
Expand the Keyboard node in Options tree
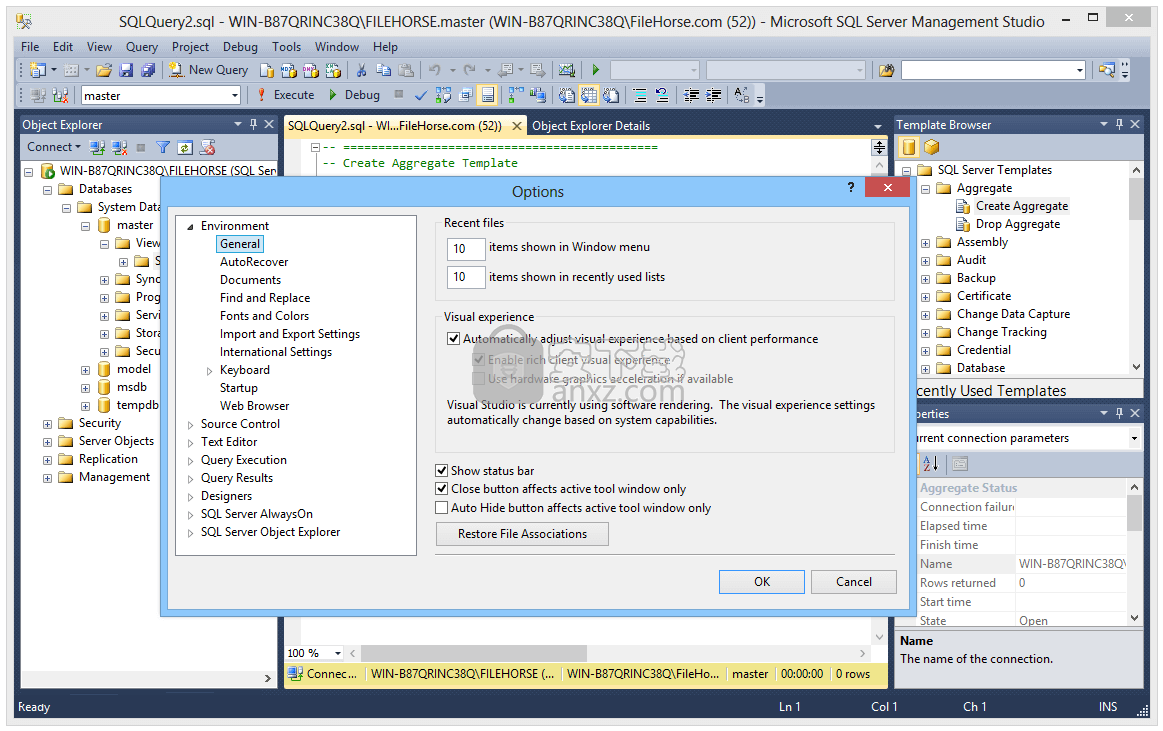point(209,371)
